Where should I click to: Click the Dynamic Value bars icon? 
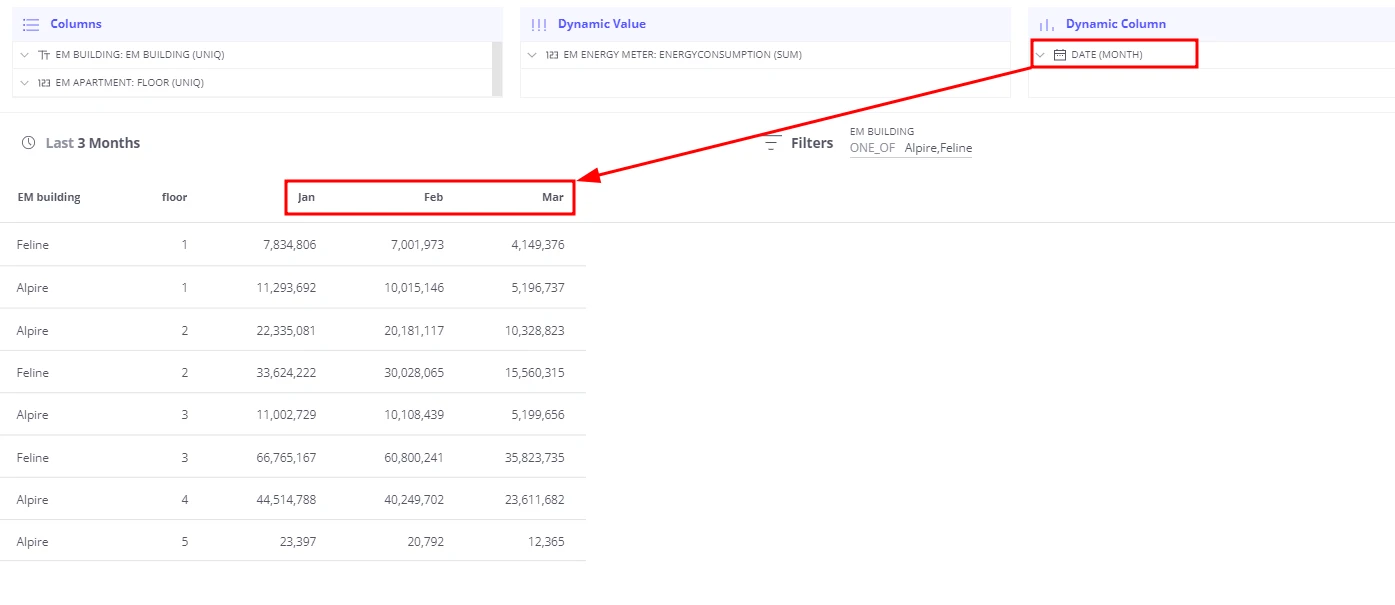coord(539,24)
